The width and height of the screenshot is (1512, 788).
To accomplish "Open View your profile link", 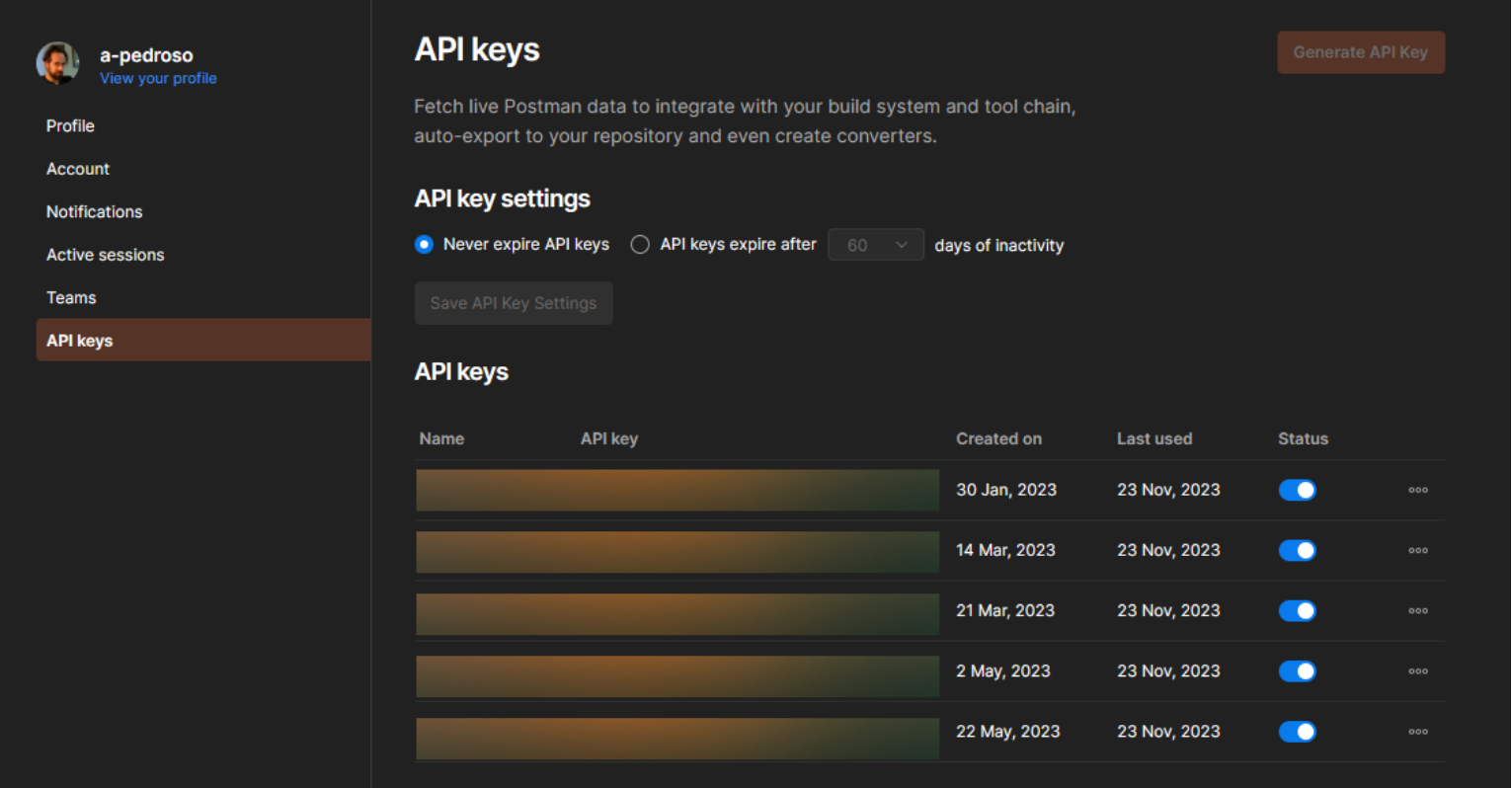I will click(x=158, y=78).
